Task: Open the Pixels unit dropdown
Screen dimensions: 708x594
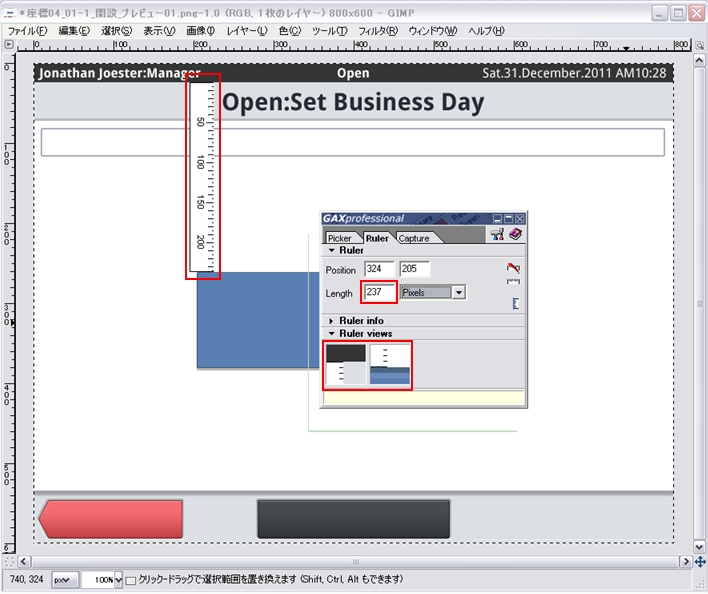Action: [x=458, y=293]
